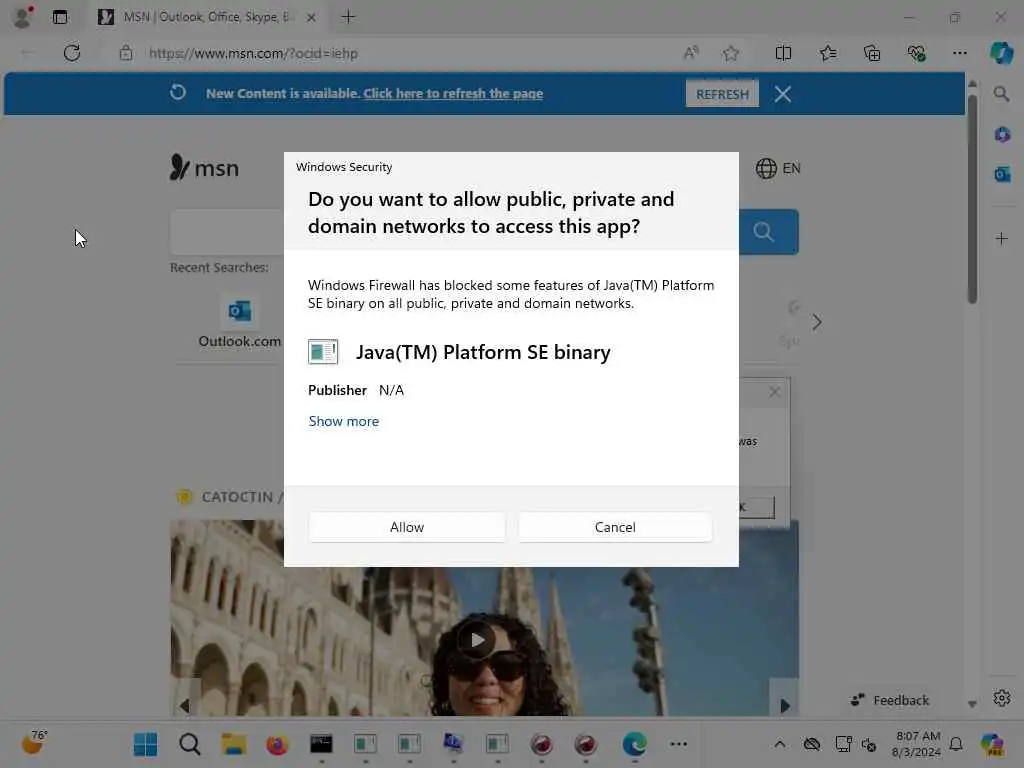The height and width of the screenshot is (768, 1024).
Task: Close the MSN tab
Action: point(312,18)
